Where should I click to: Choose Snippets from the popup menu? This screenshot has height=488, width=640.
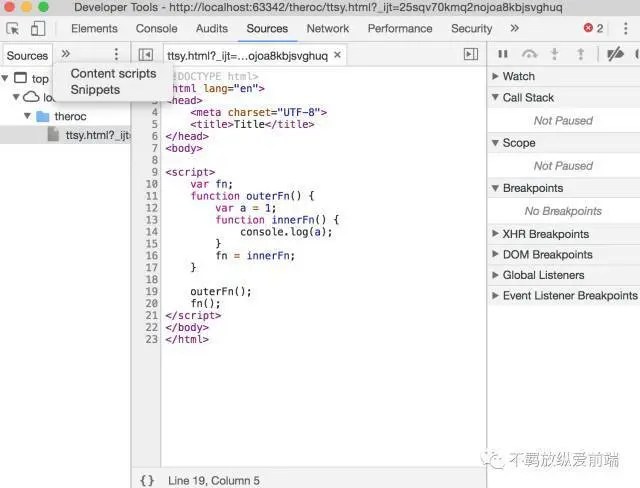click(x=95, y=90)
